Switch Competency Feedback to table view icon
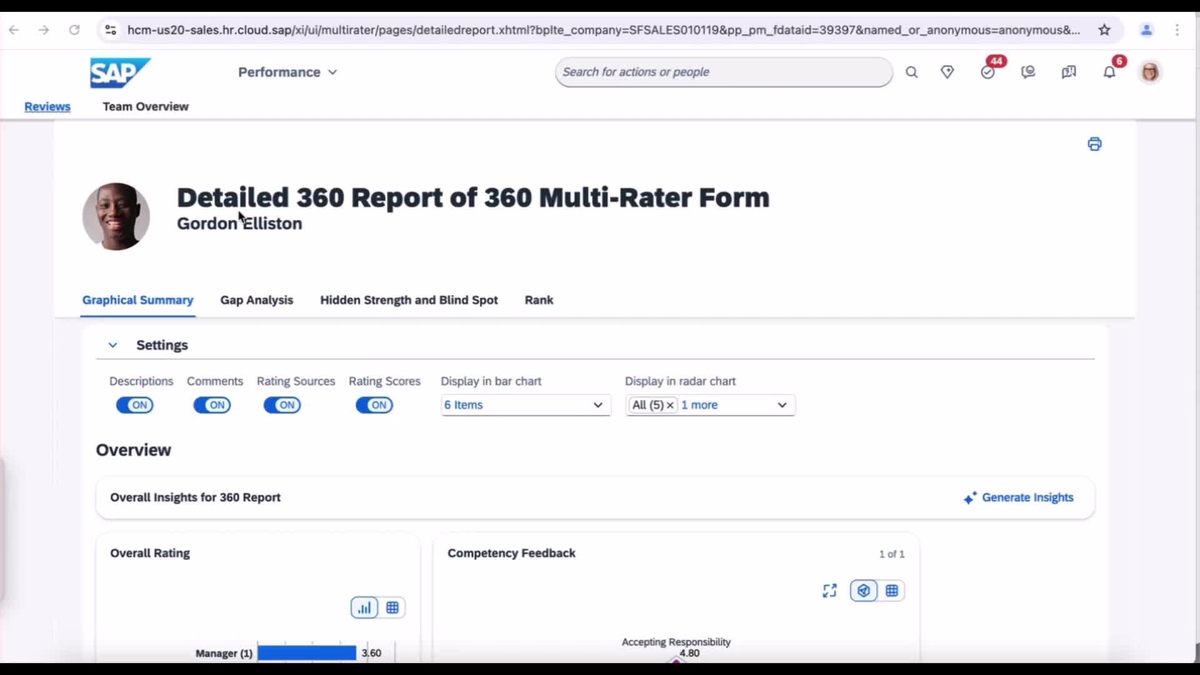This screenshot has width=1200, height=675. tap(890, 590)
